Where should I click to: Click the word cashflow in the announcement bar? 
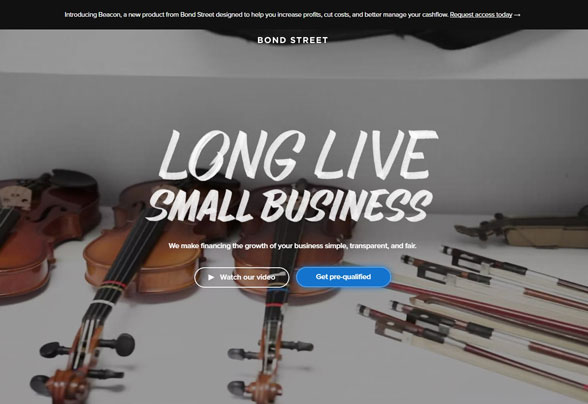pyautogui.click(x=435, y=15)
